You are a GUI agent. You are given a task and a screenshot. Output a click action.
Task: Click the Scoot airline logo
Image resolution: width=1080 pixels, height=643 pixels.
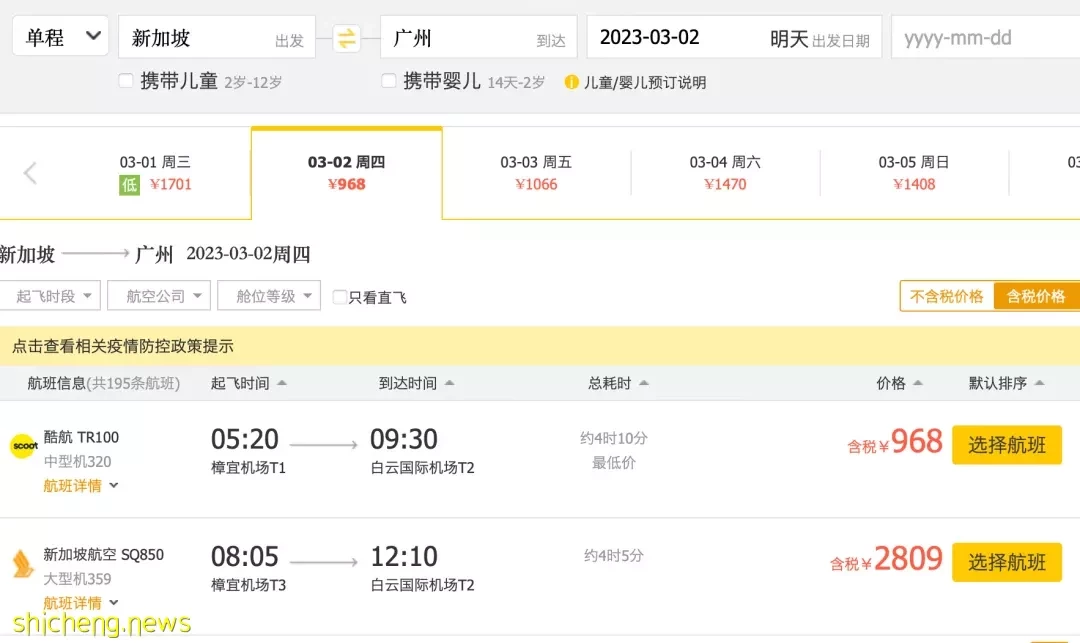(24, 446)
